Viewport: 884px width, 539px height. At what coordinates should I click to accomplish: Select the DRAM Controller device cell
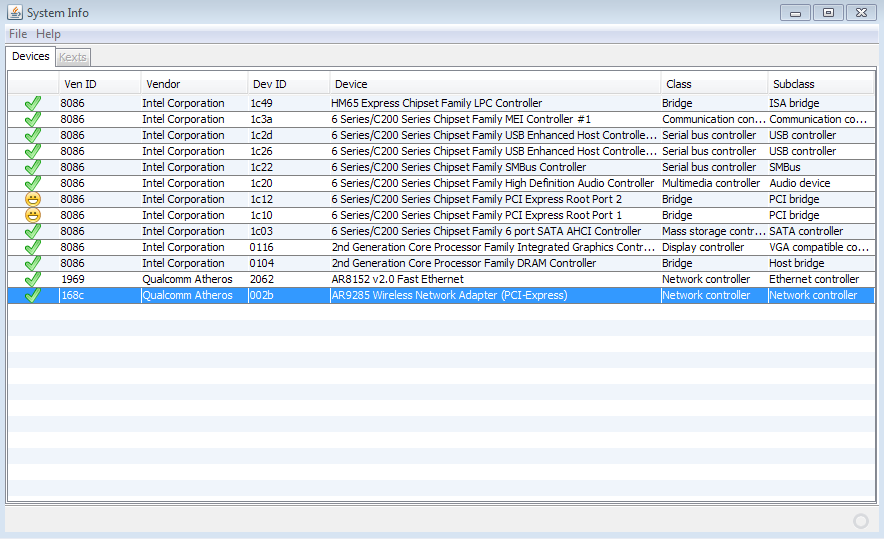tap(495, 263)
